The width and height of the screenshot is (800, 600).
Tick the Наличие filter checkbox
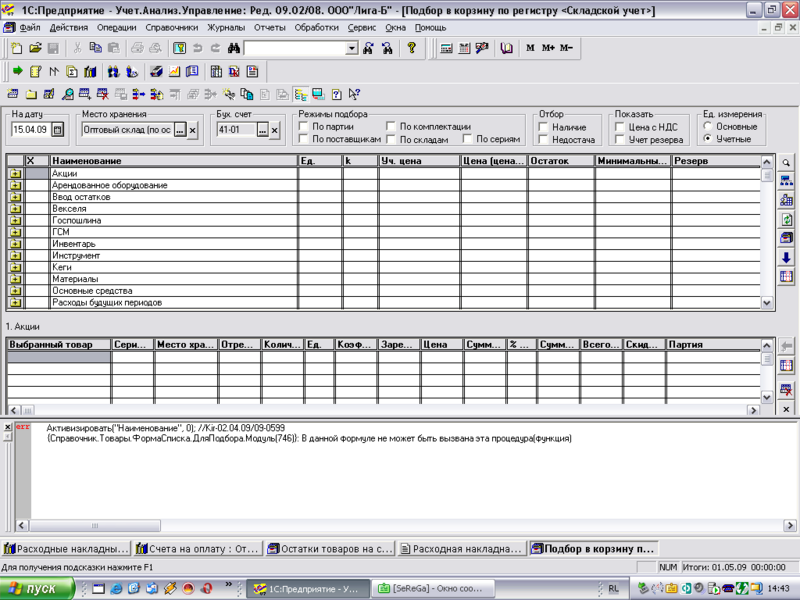[544, 127]
